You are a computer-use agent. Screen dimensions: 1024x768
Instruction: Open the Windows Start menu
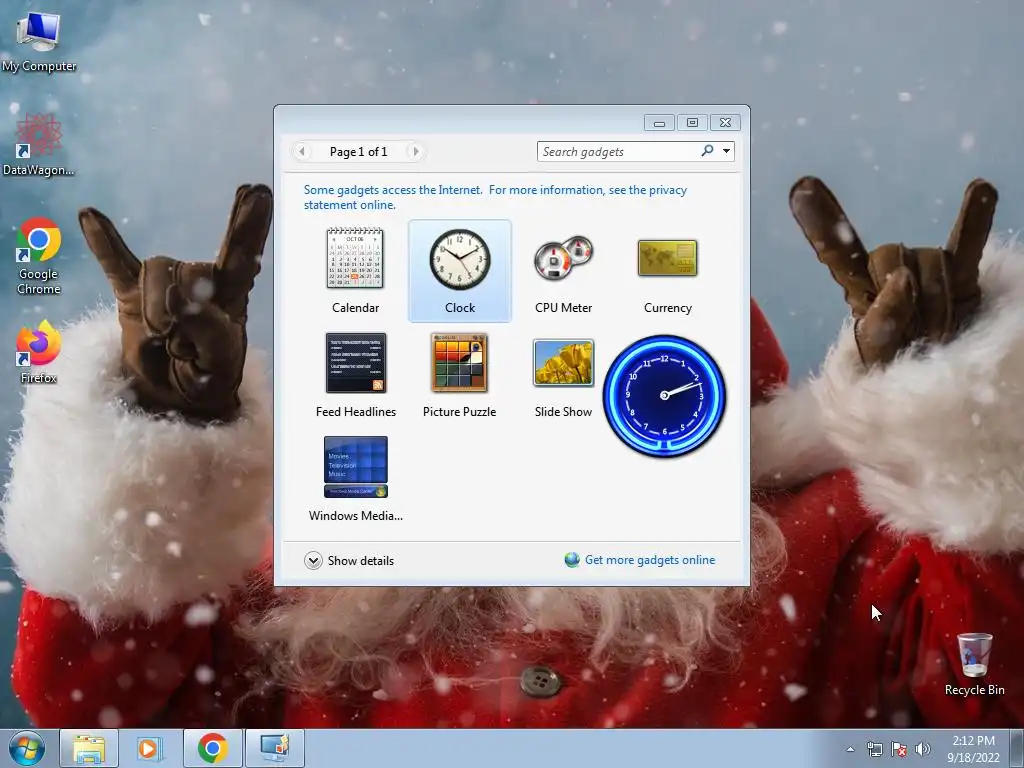(x=27, y=748)
